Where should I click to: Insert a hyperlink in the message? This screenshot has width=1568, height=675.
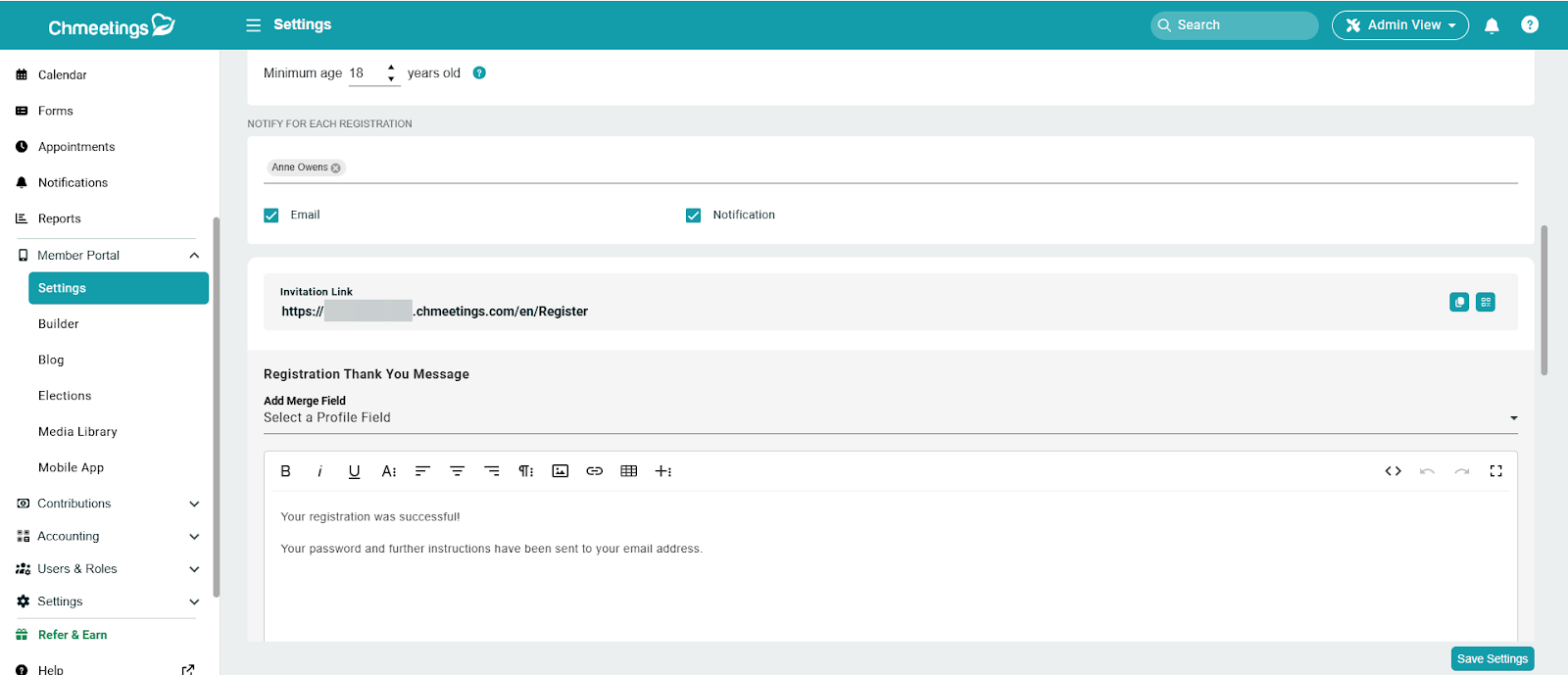(594, 471)
